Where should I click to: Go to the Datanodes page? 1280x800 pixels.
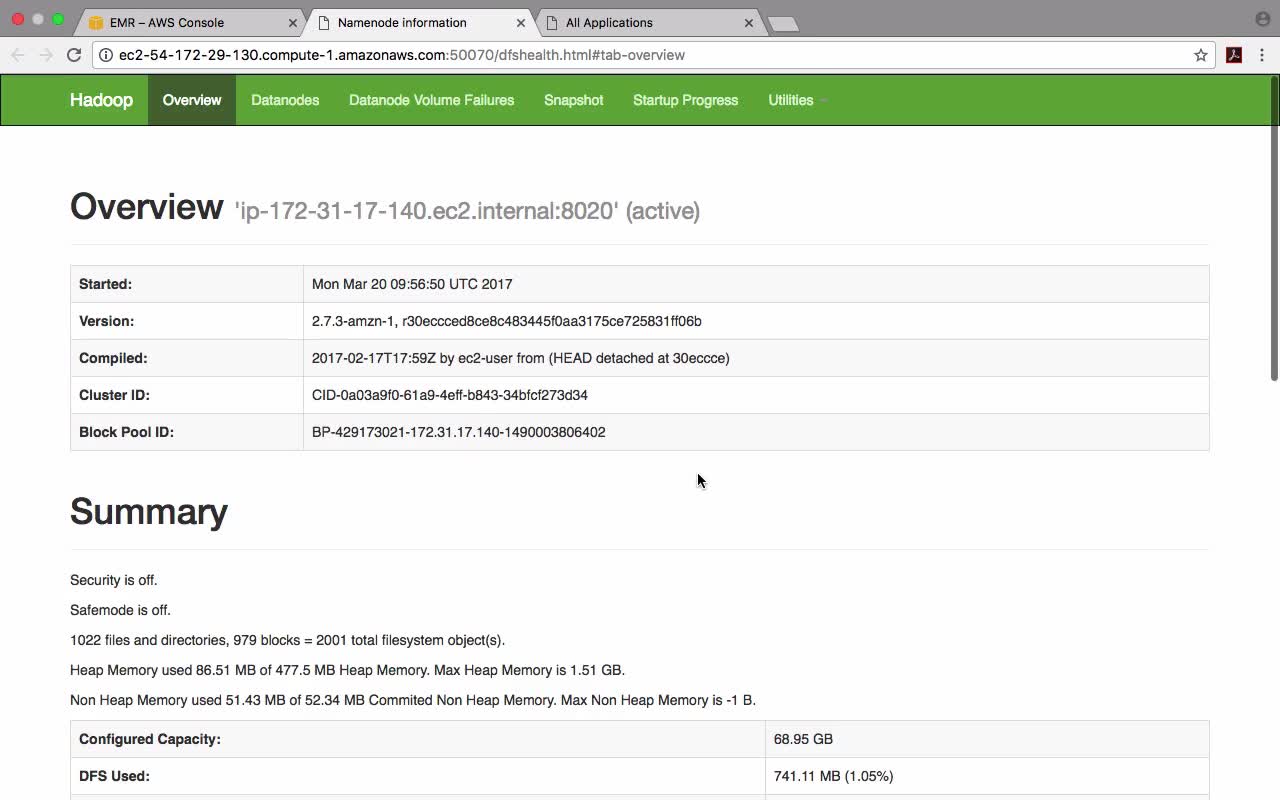[x=285, y=100]
